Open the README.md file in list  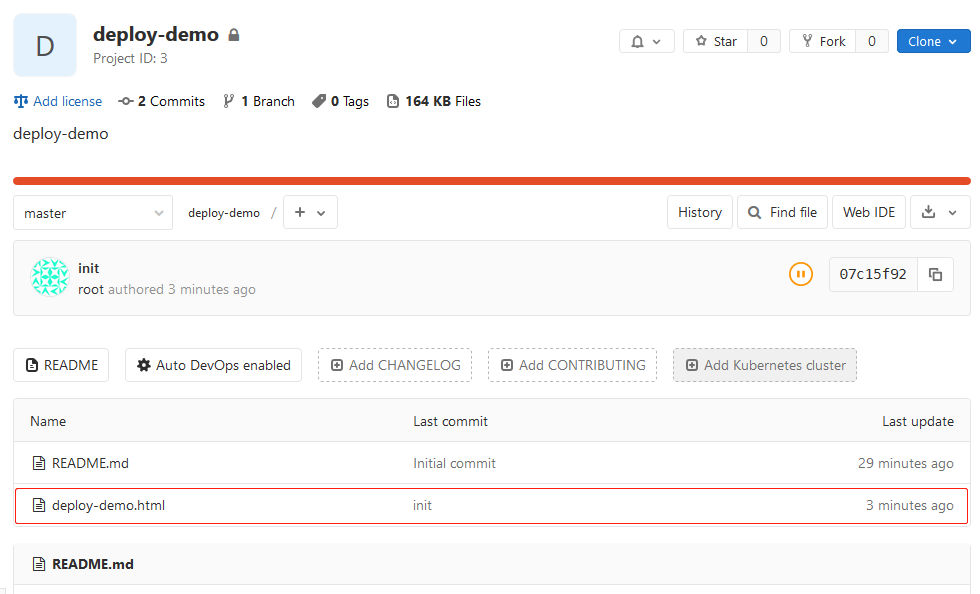pos(90,463)
